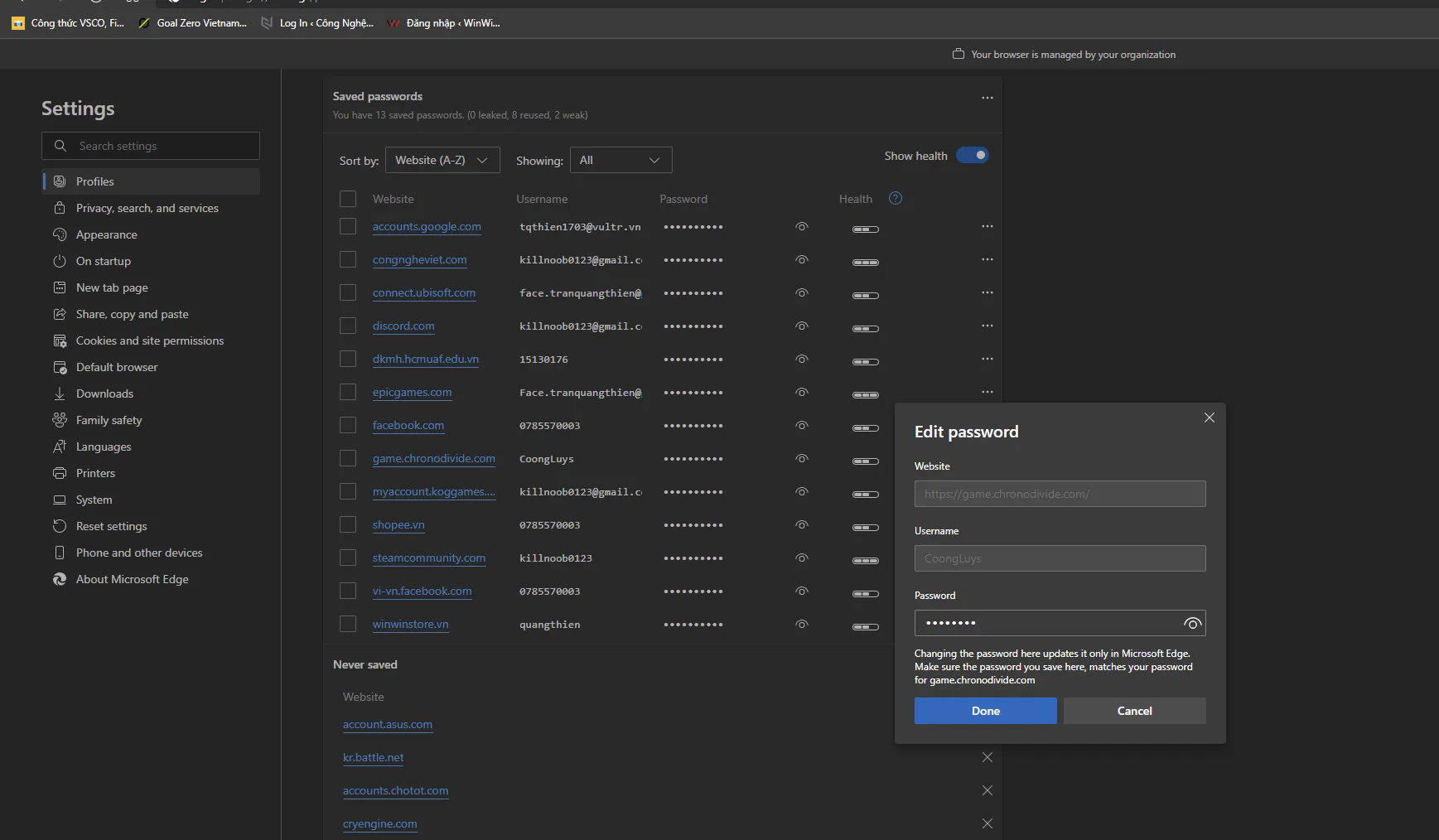Click the Reset settings icon

pyautogui.click(x=60, y=526)
